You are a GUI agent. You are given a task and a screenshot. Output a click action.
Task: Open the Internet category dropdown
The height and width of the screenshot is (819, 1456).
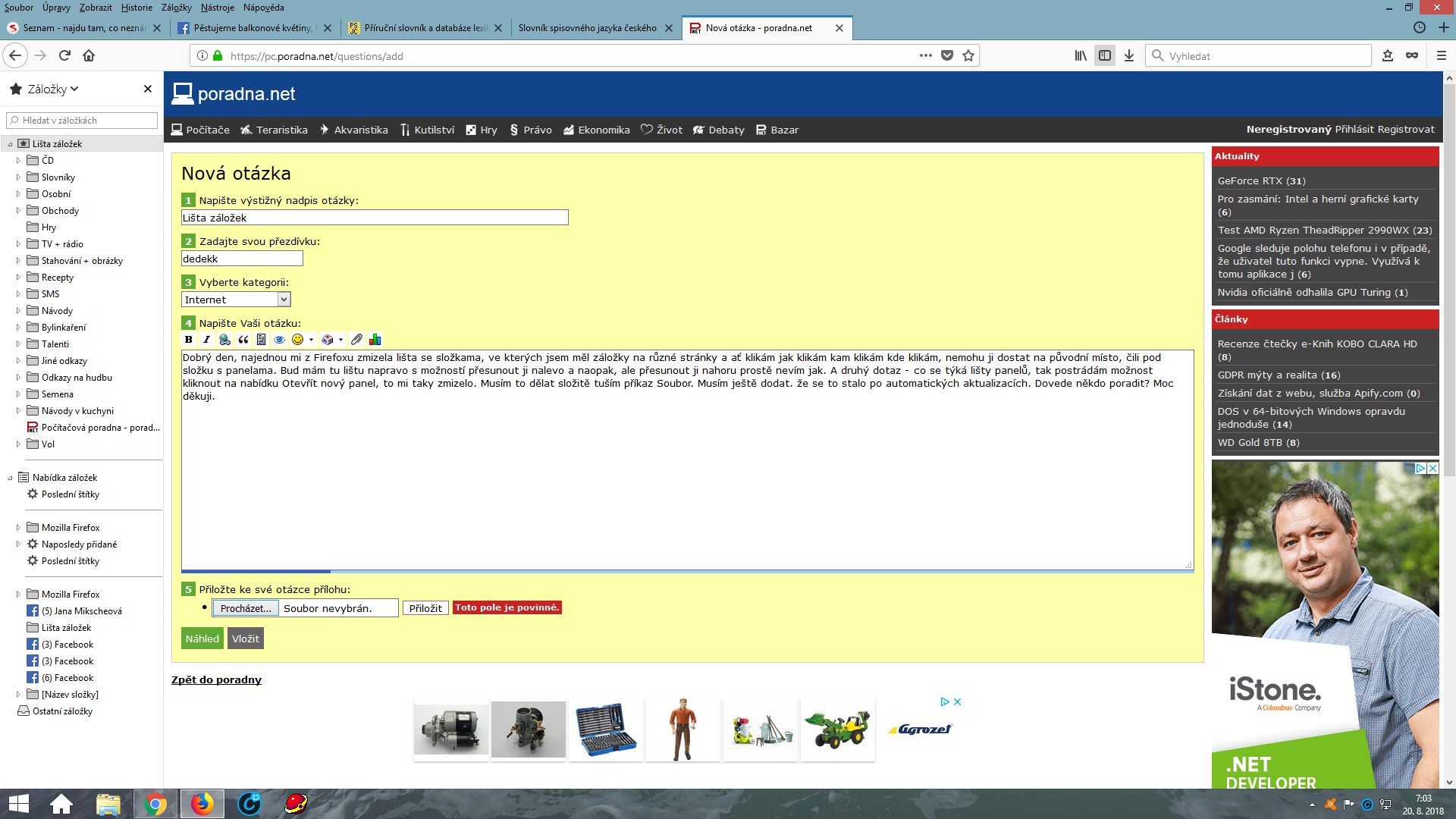click(x=236, y=300)
